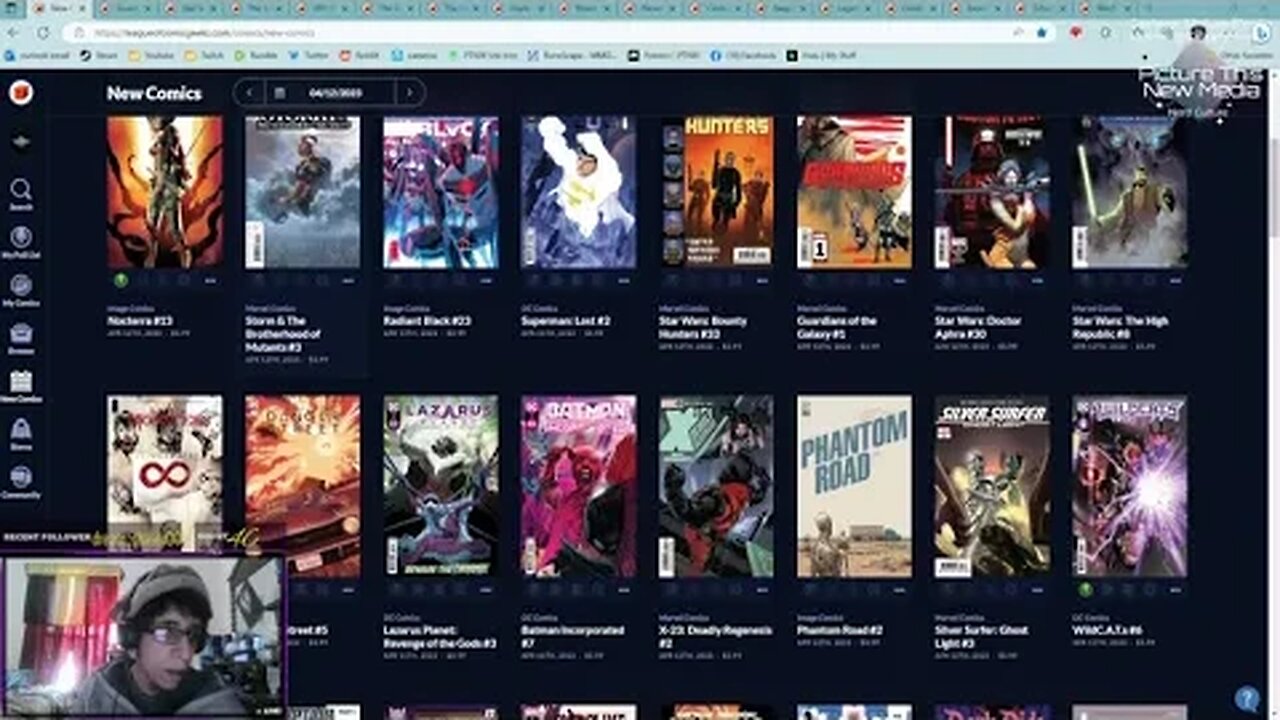
Task: Open the Star Wars: Doctor Aphra #30 cover
Action: (x=993, y=192)
